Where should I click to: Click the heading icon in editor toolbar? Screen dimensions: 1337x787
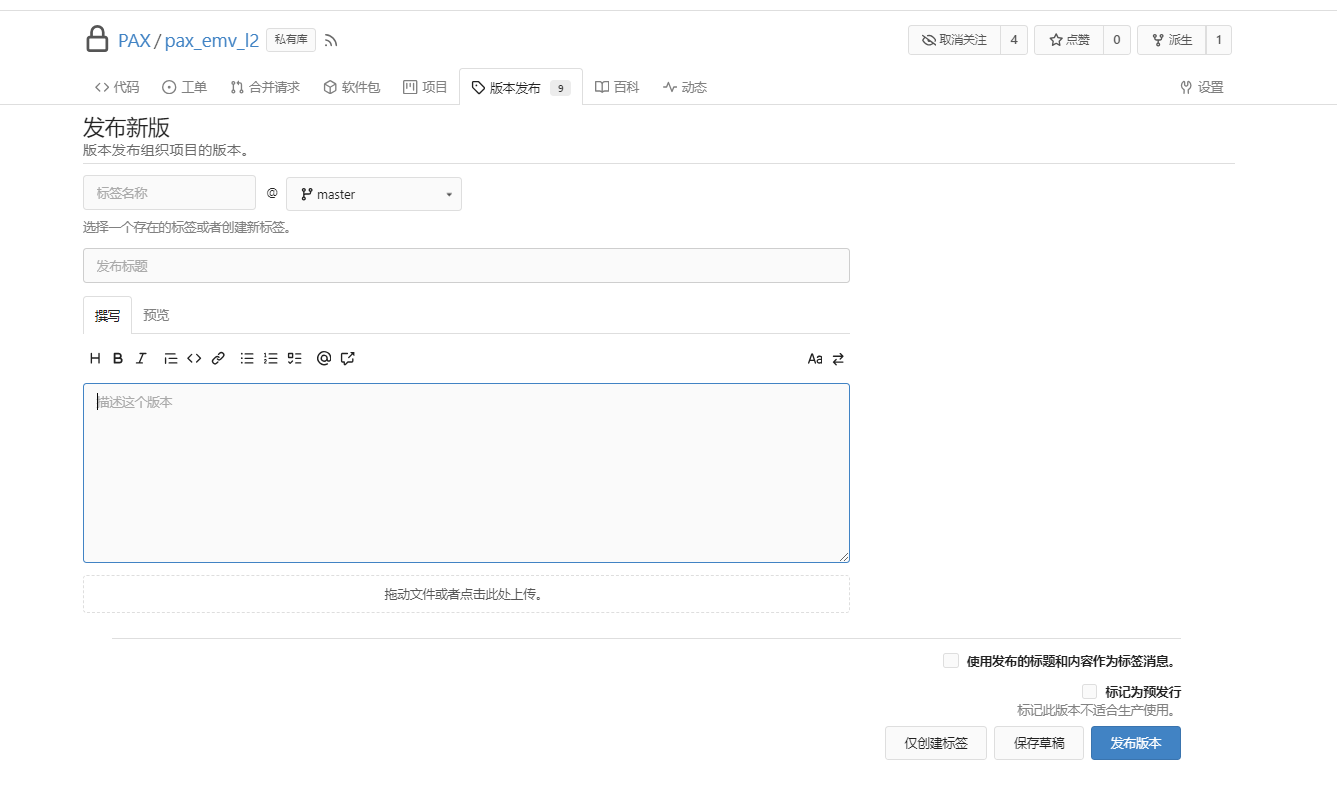(x=95, y=358)
